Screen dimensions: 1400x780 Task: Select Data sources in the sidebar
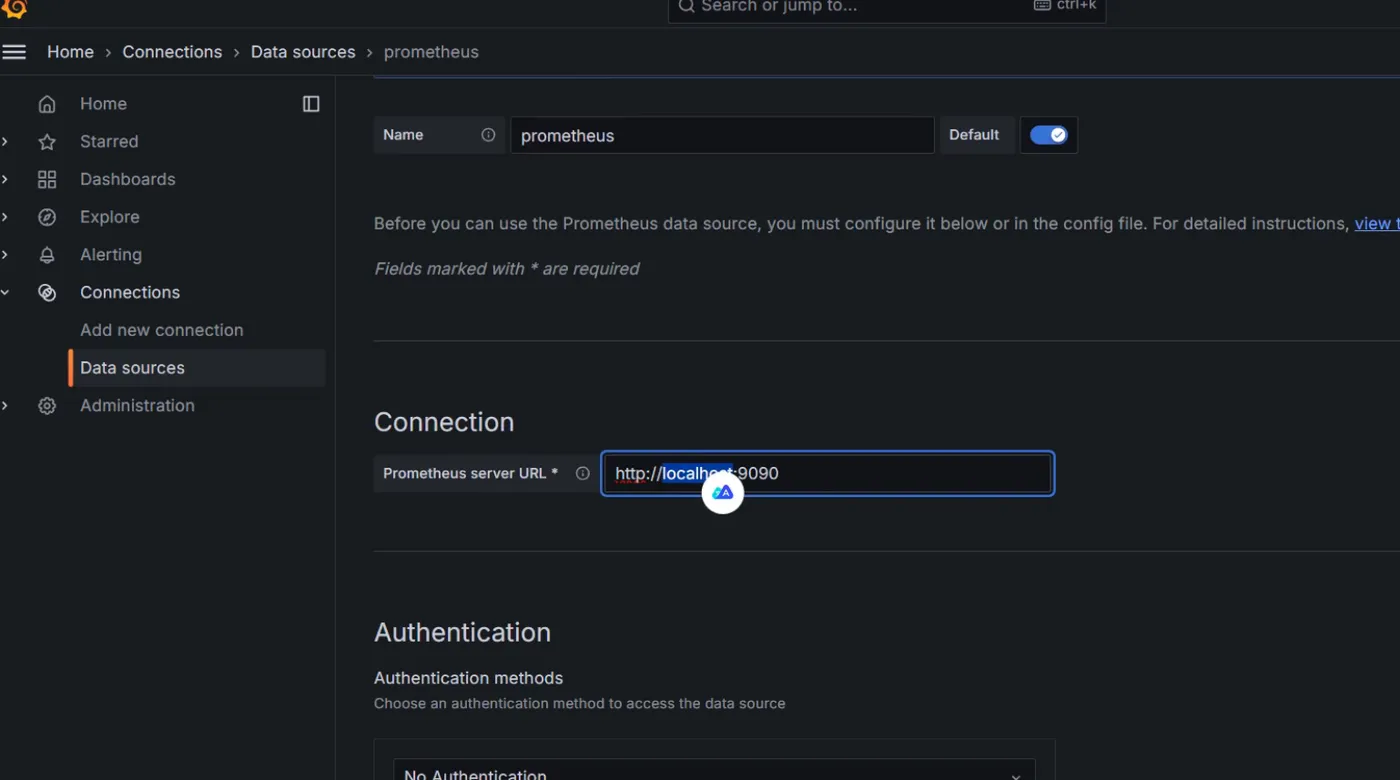click(132, 368)
